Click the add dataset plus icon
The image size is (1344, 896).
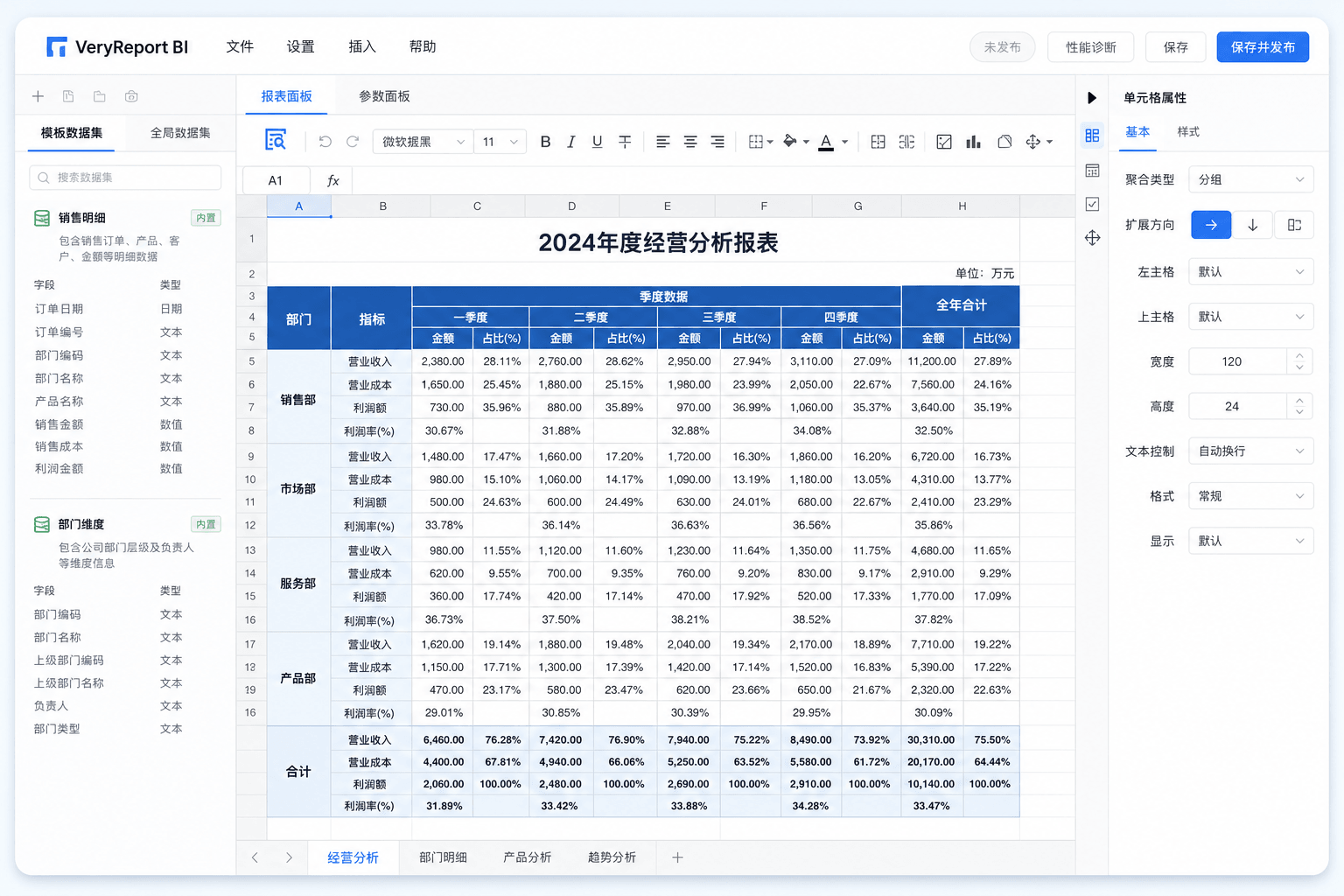pos(38,96)
